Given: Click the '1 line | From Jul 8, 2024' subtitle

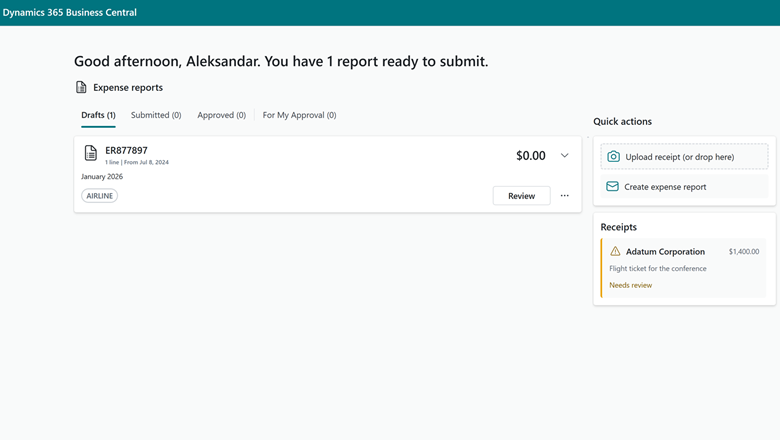Looking at the screenshot, I should click(x=137, y=162).
